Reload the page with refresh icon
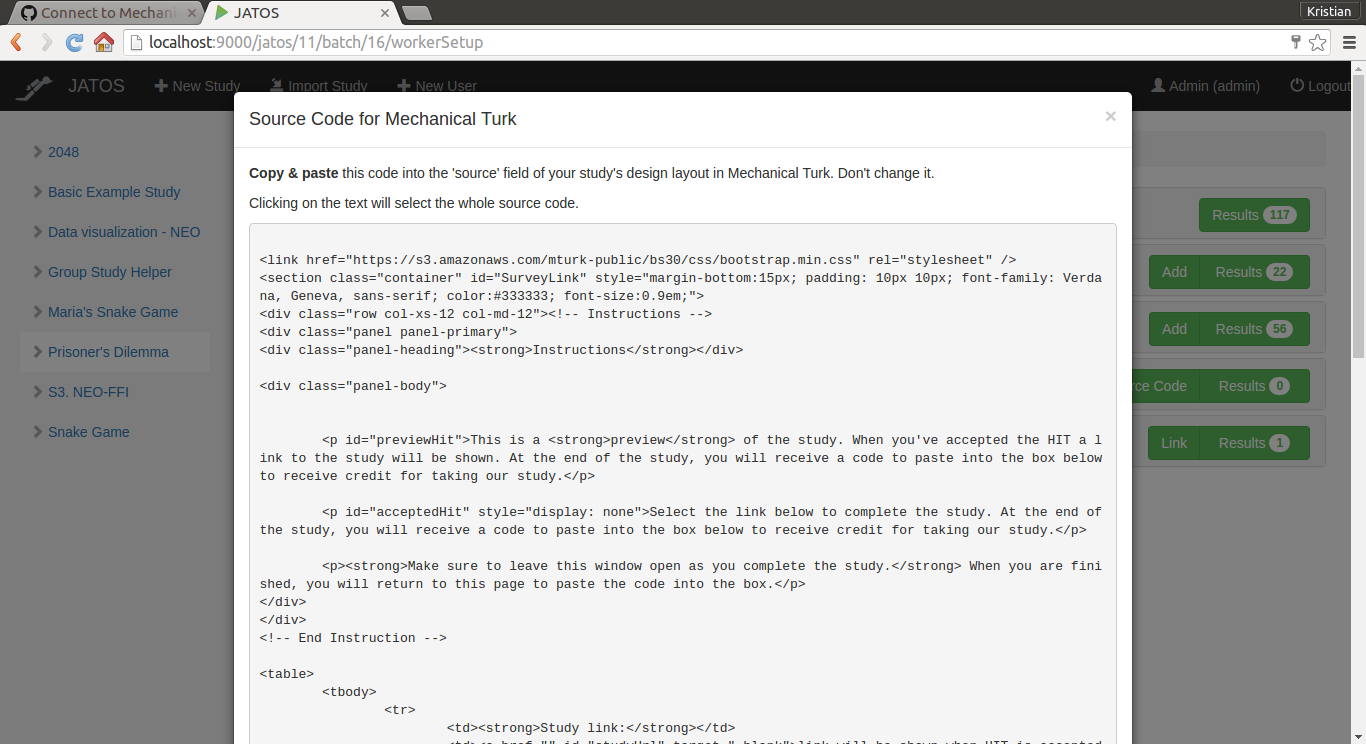Screen dimensions: 1366x744 (74, 42)
